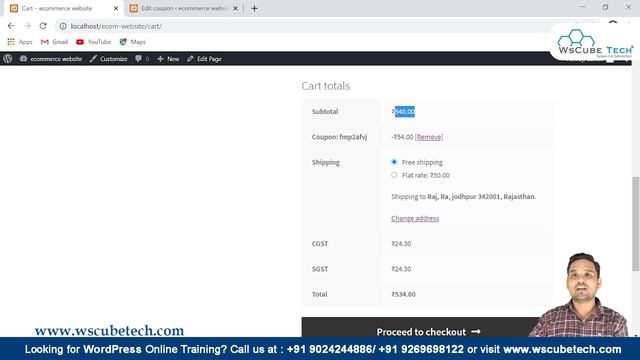Open Customize in the admin bar

click(x=109, y=59)
